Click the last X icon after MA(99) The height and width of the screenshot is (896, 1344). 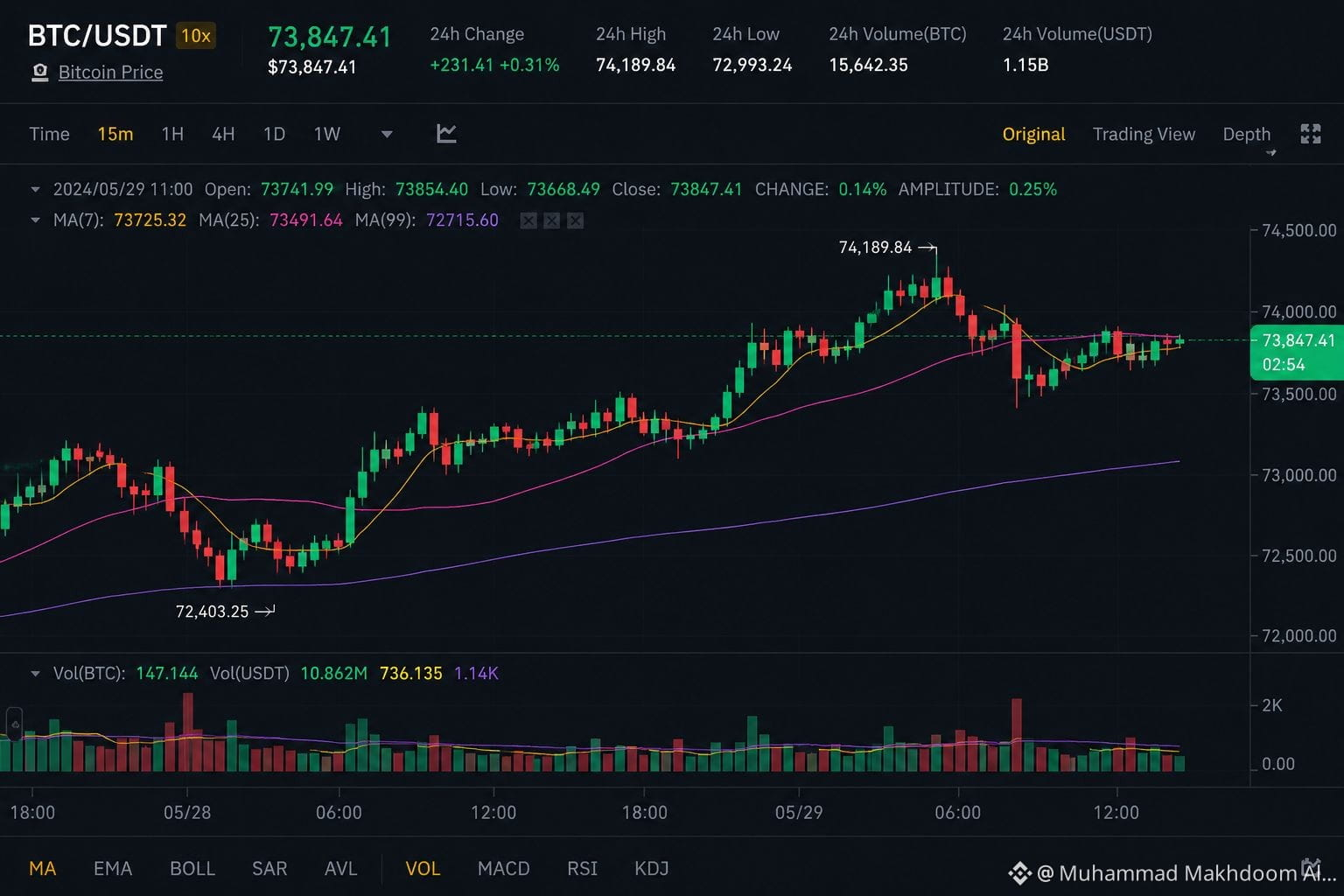tap(575, 220)
